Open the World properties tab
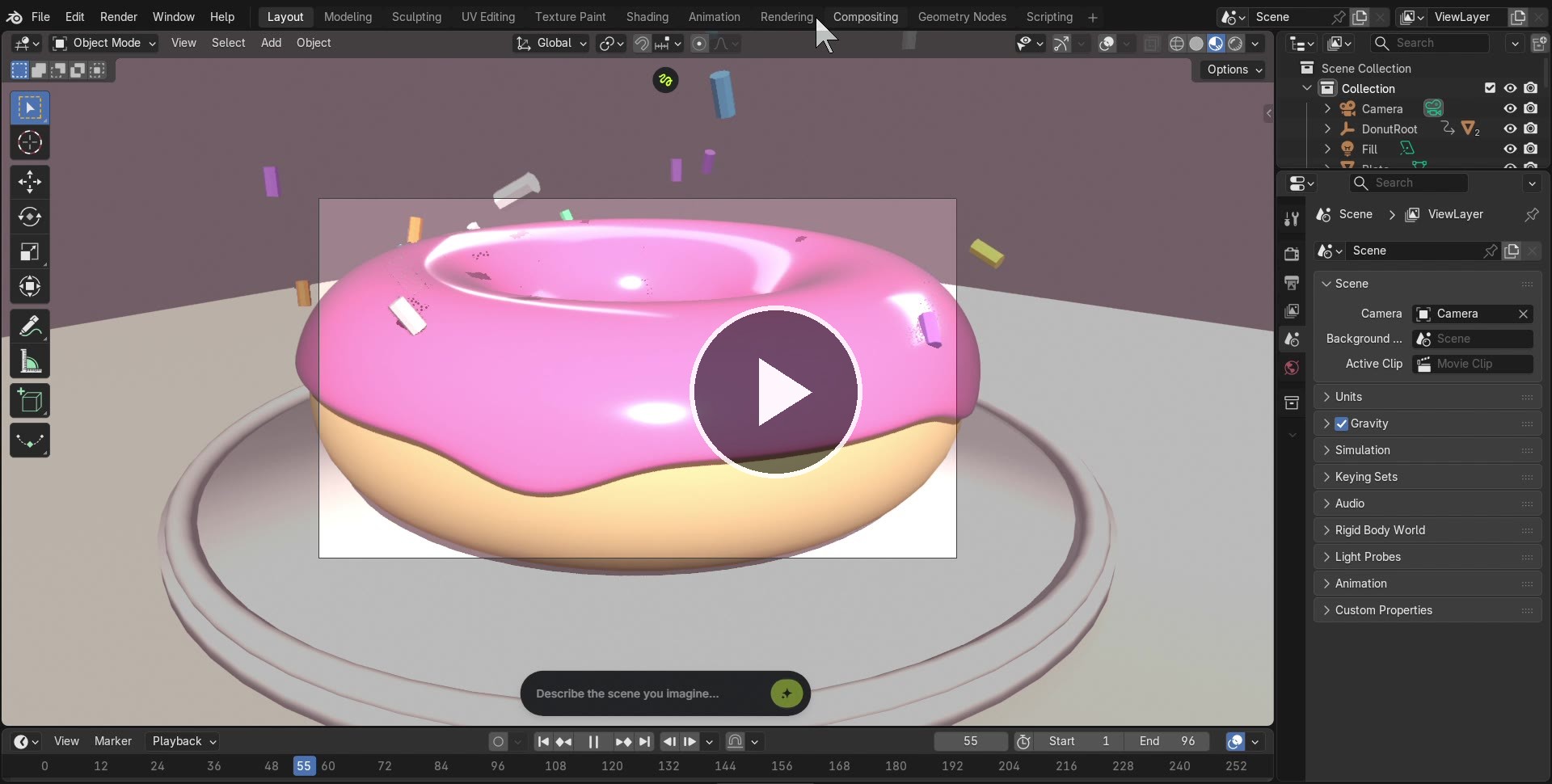1552x784 pixels. pos(1292,368)
